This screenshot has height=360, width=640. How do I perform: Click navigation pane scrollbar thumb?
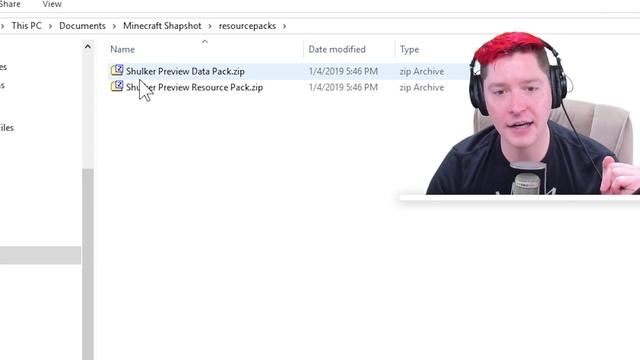pos(88,264)
